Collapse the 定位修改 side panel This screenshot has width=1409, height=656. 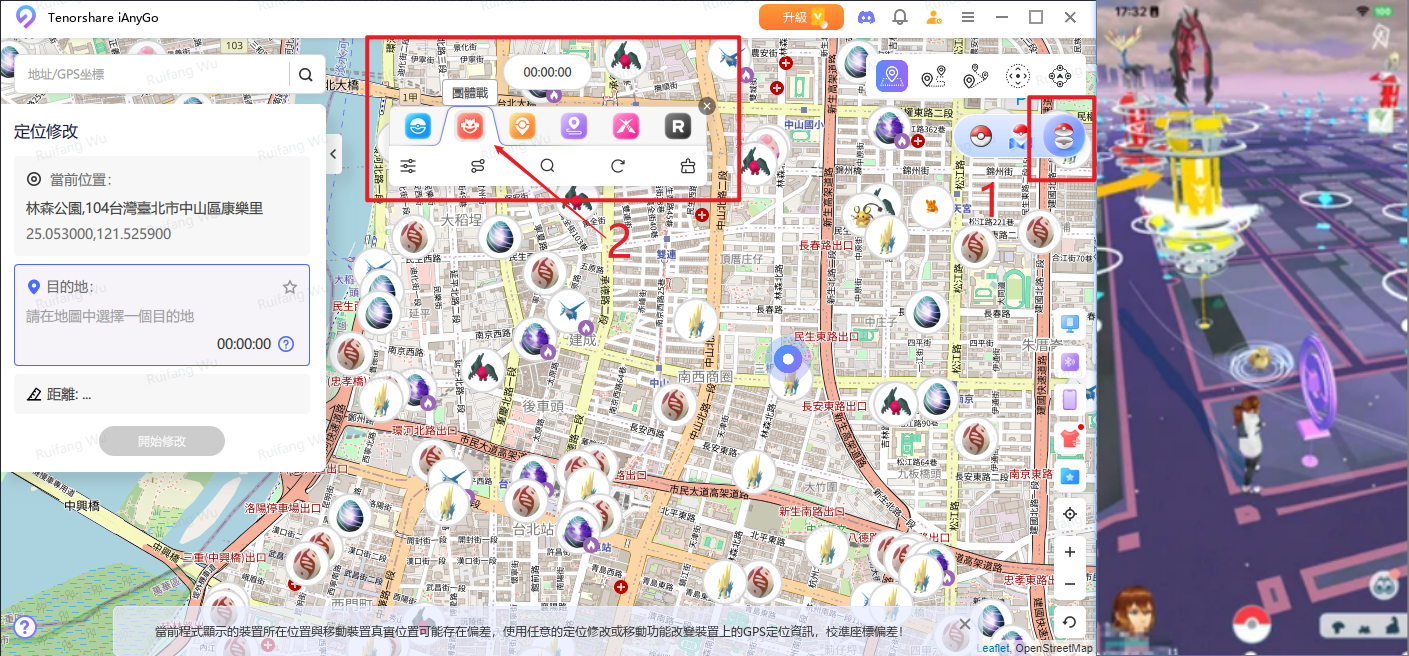[333, 153]
